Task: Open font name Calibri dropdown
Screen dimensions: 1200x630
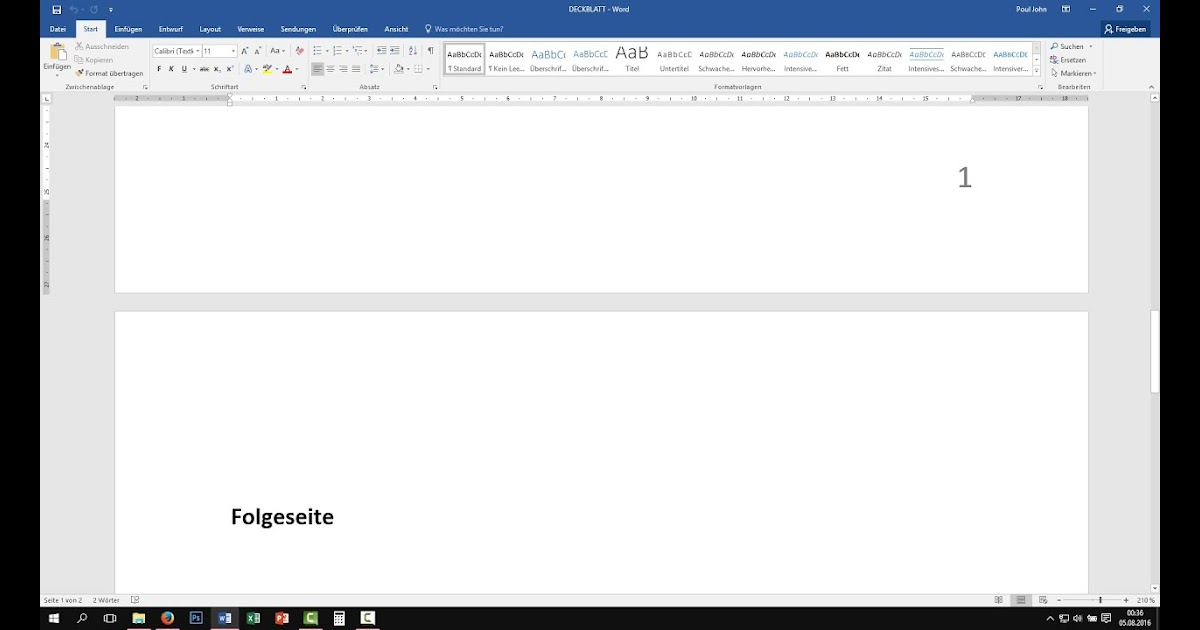Action: [198, 51]
